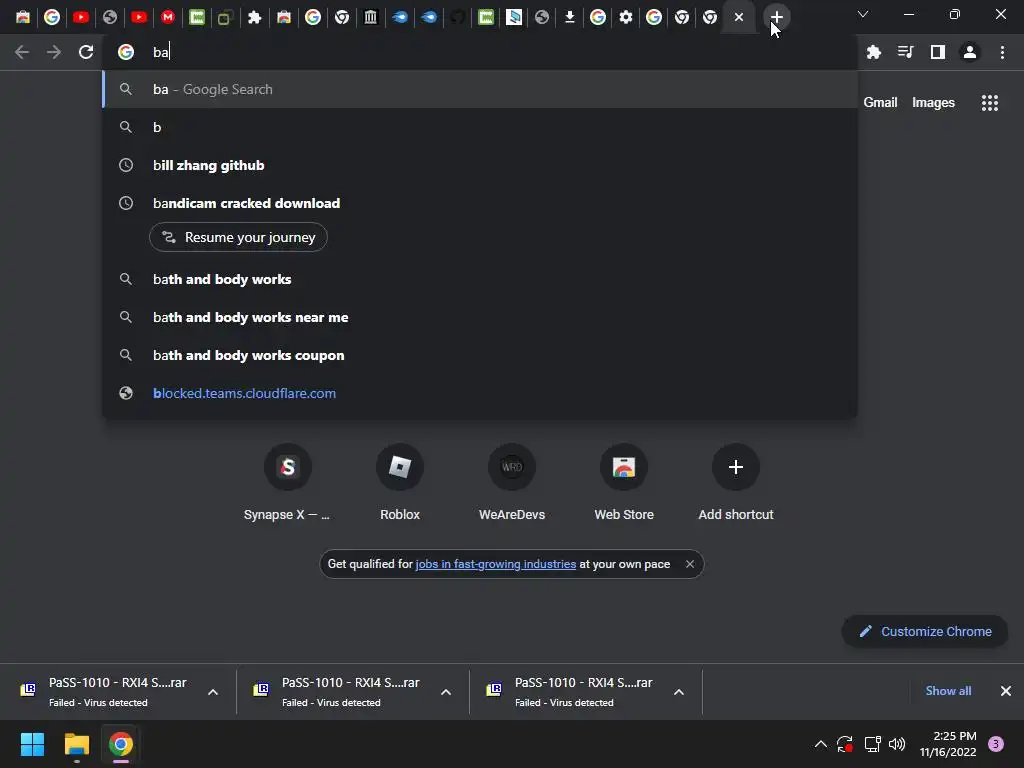Image resolution: width=1024 pixels, height=768 pixels.
Task: Switch to the tab with blue page icon
Action: coord(514,17)
